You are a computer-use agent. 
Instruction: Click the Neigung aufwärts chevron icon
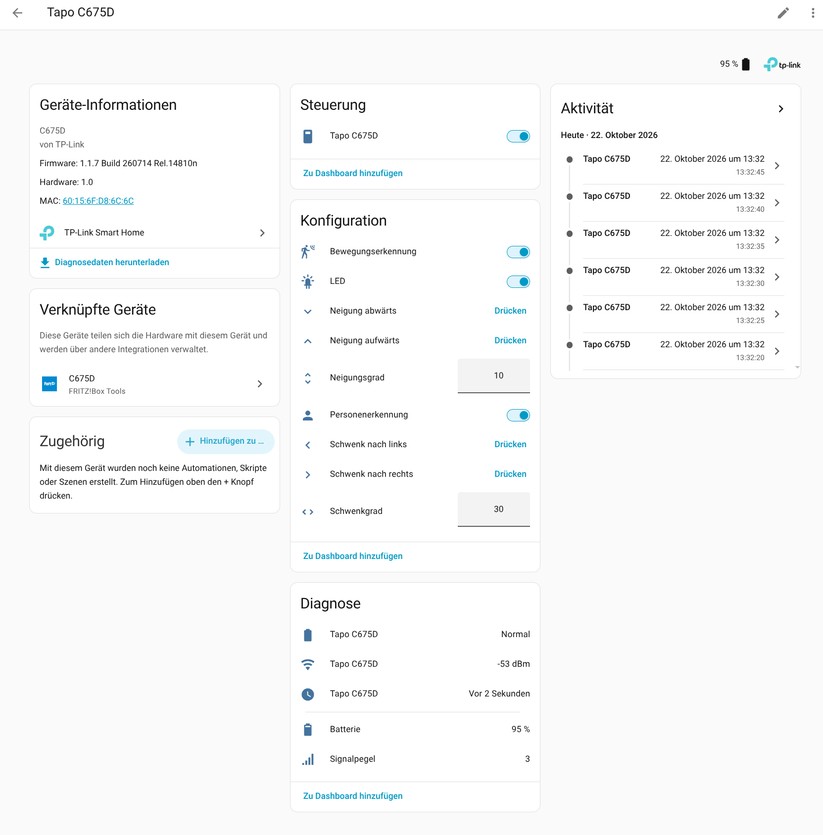pyautogui.click(x=307, y=341)
